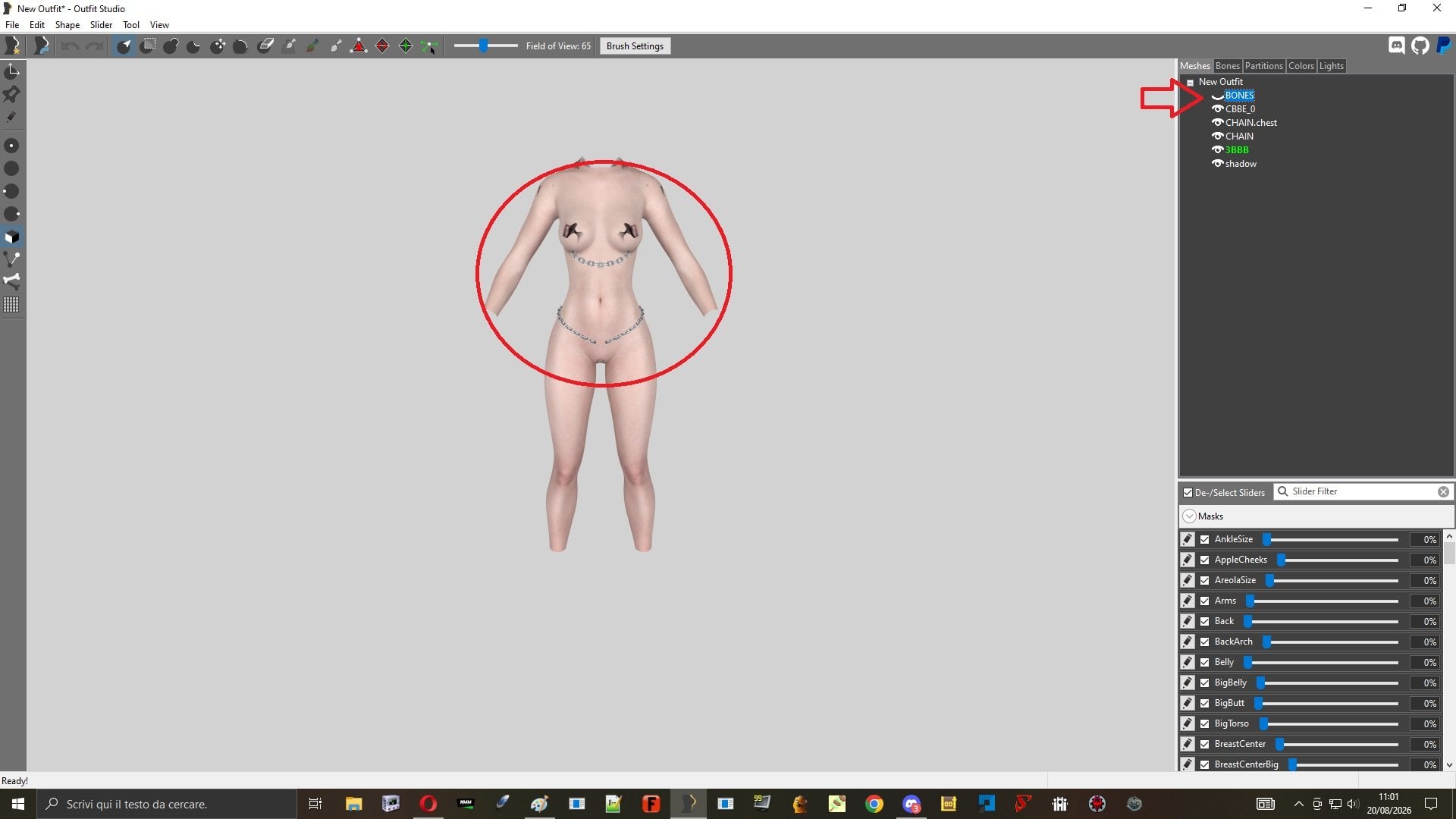
Task: Switch to the Partitions tab
Action: click(x=1263, y=66)
